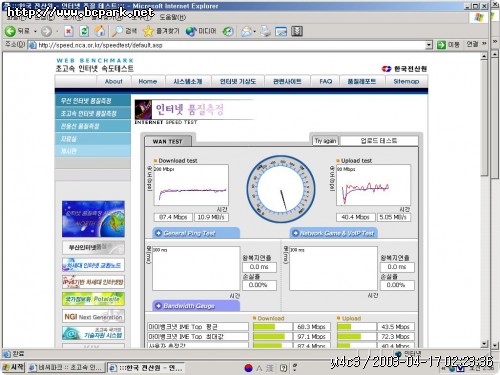The height and width of the screenshot is (375, 500).
Task: Click the page scrollbar up arrow
Action: pos(485,56)
